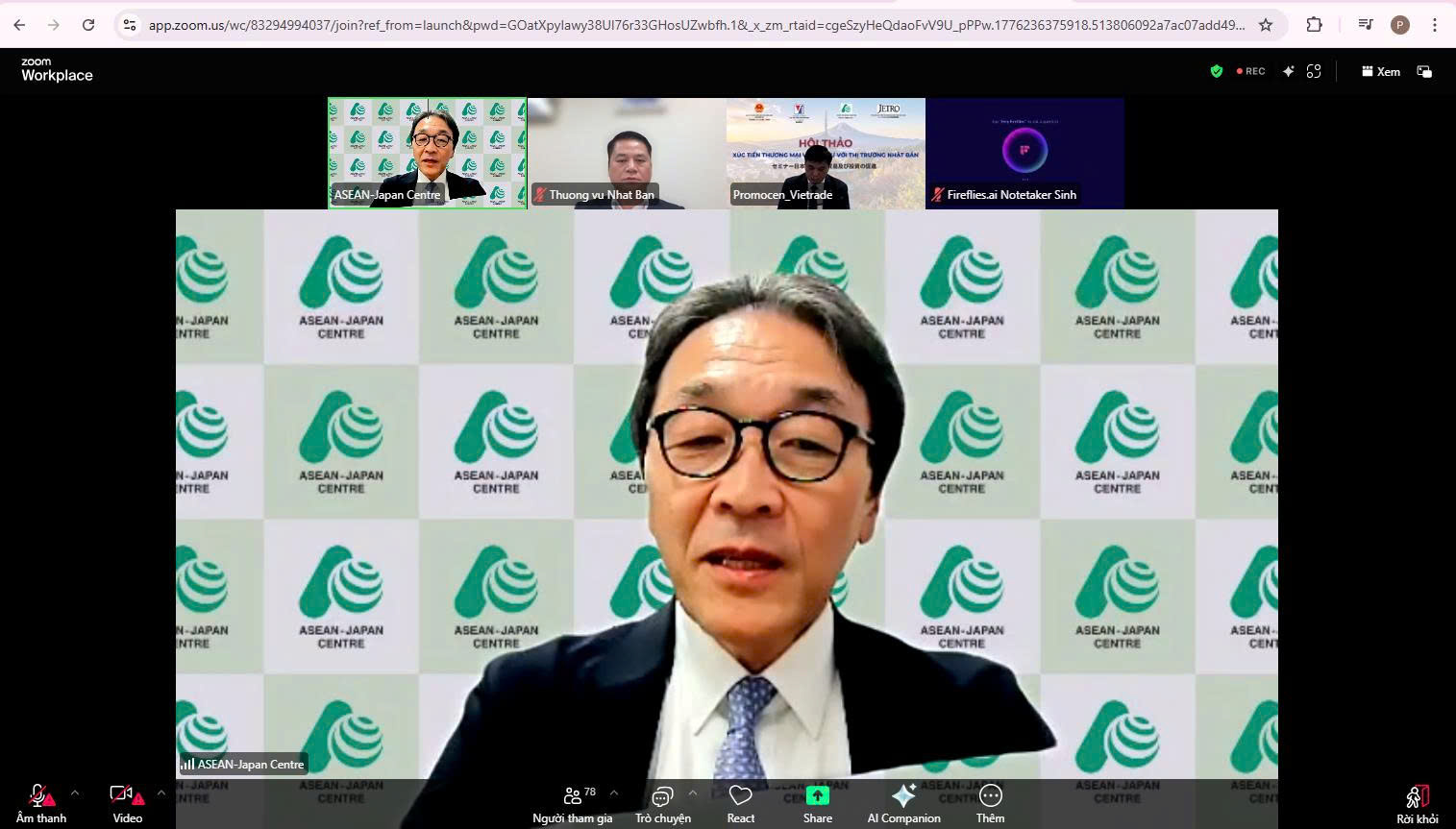Turn on camera with the Video button
1456x829 pixels.
pyautogui.click(x=126, y=803)
